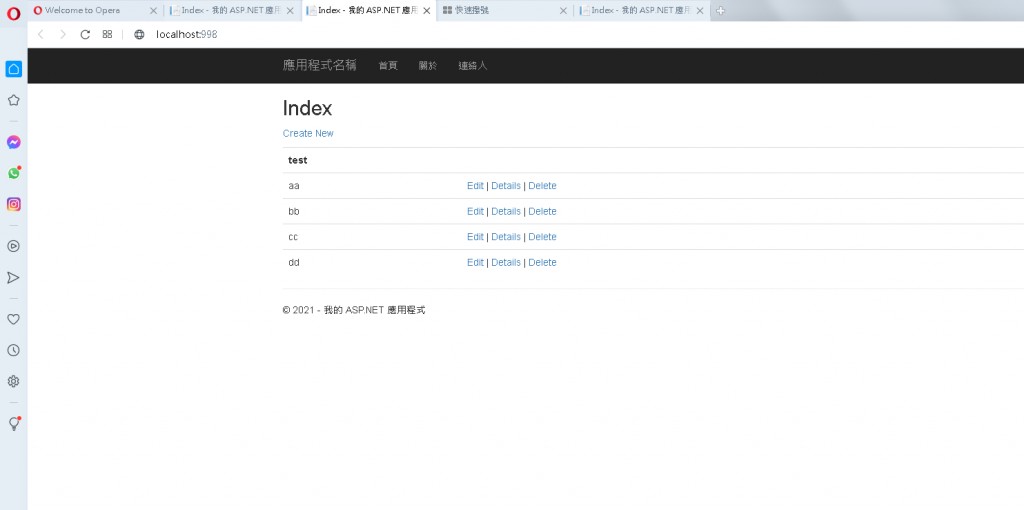Image resolution: width=1024 pixels, height=510 pixels.
Task: Open Facebook Messenger in the sidebar
Action: point(14,142)
